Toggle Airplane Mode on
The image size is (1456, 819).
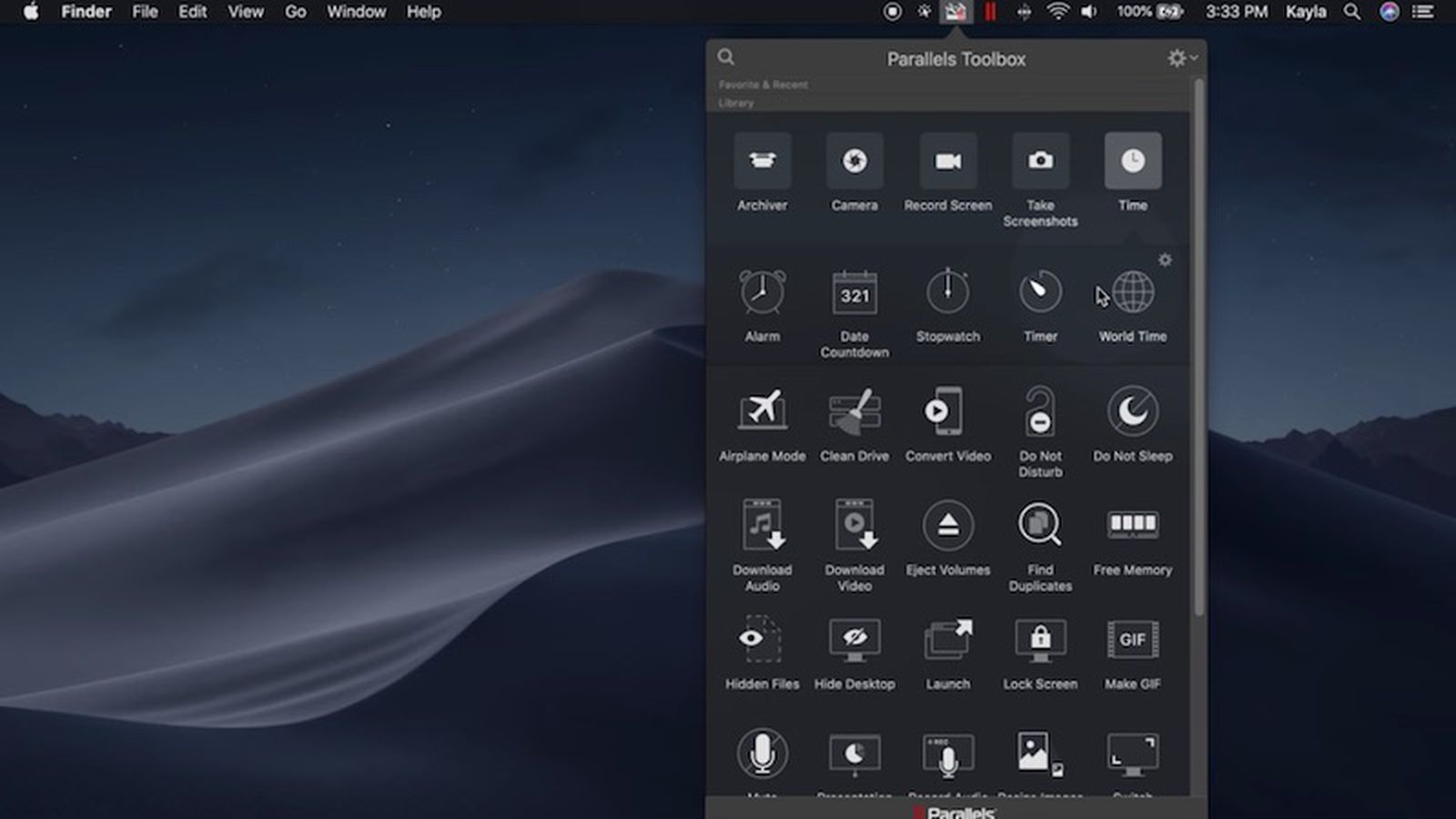click(x=762, y=413)
